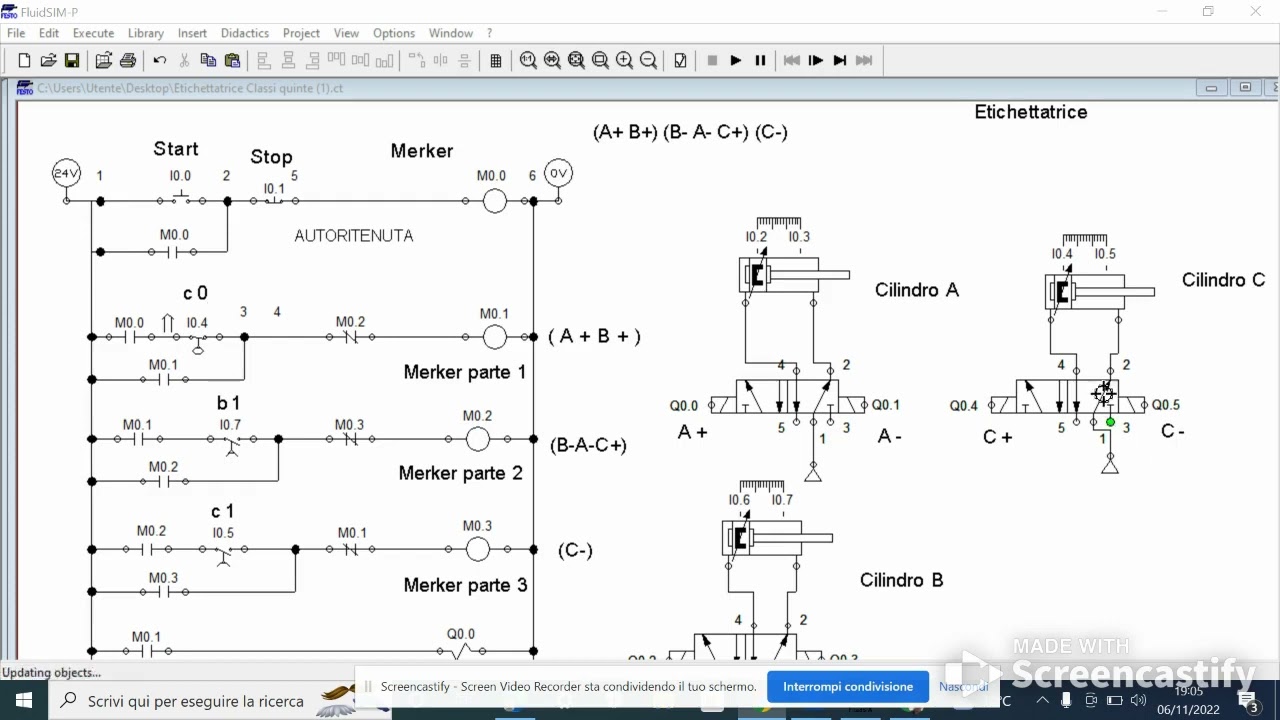Screen dimensions: 1280x720
Task: Click the next topic skip icon
Action: pyautogui.click(x=864, y=61)
